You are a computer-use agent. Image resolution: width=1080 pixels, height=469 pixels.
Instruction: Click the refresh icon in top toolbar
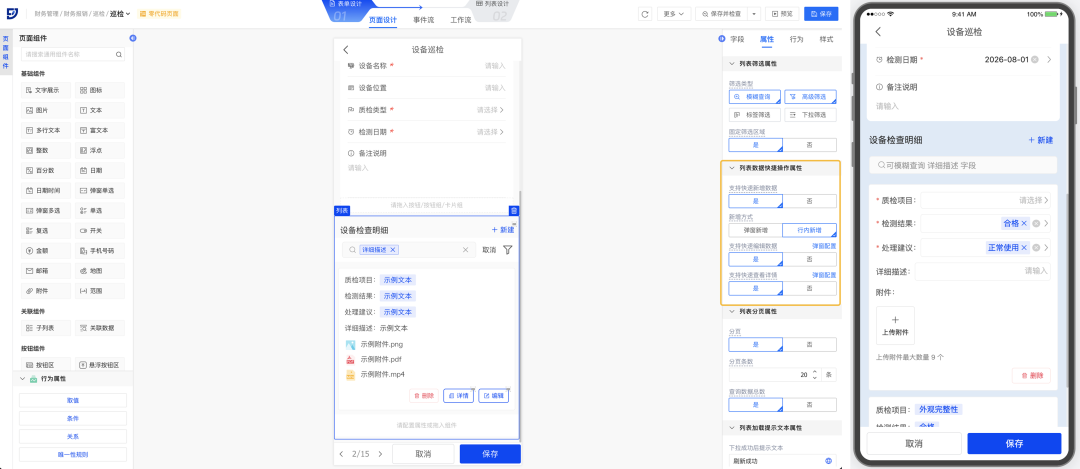645,14
